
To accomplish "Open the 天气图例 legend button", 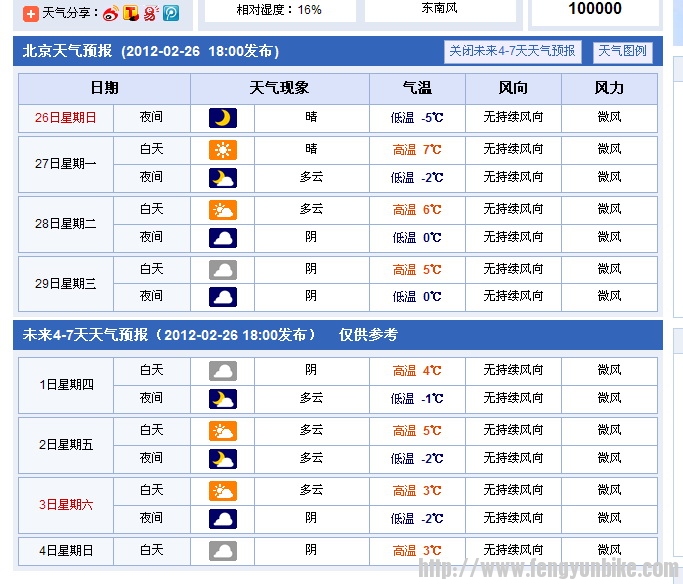I will click(622, 52).
